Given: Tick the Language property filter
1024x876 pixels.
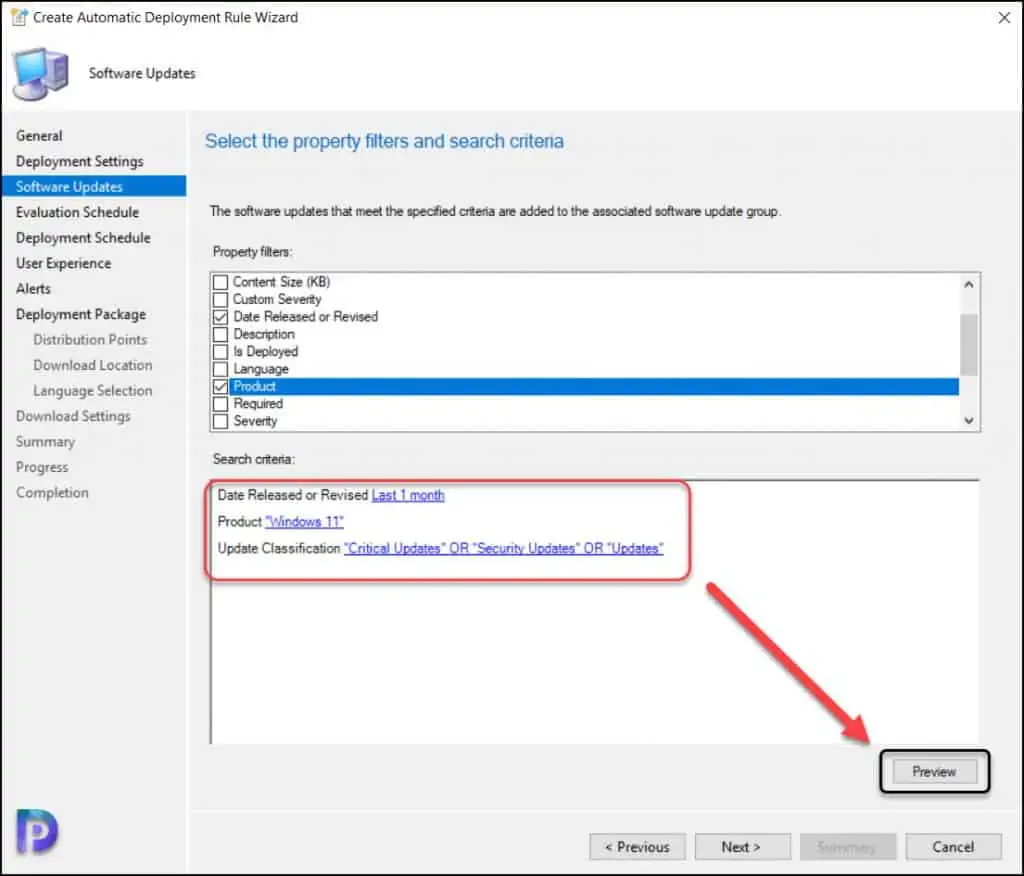Looking at the screenshot, I should pyautogui.click(x=221, y=369).
